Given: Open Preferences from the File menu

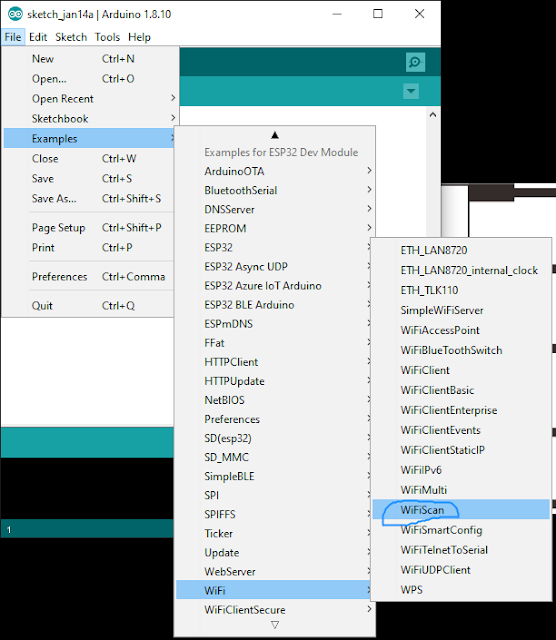Looking at the screenshot, I should point(89,277).
